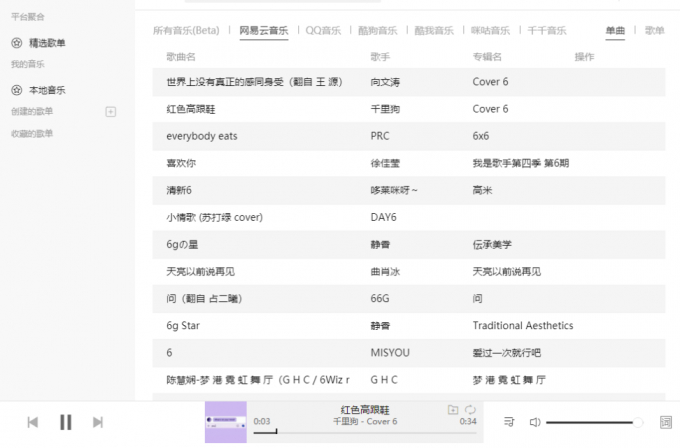680x448 pixels.
Task: Click artist 66G
Action: (x=379, y=298)
